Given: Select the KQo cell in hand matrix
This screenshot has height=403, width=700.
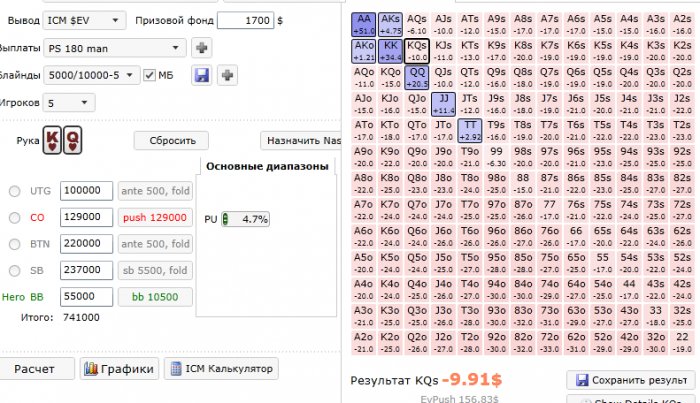Looking at the screenshot, I should [390, 77].
